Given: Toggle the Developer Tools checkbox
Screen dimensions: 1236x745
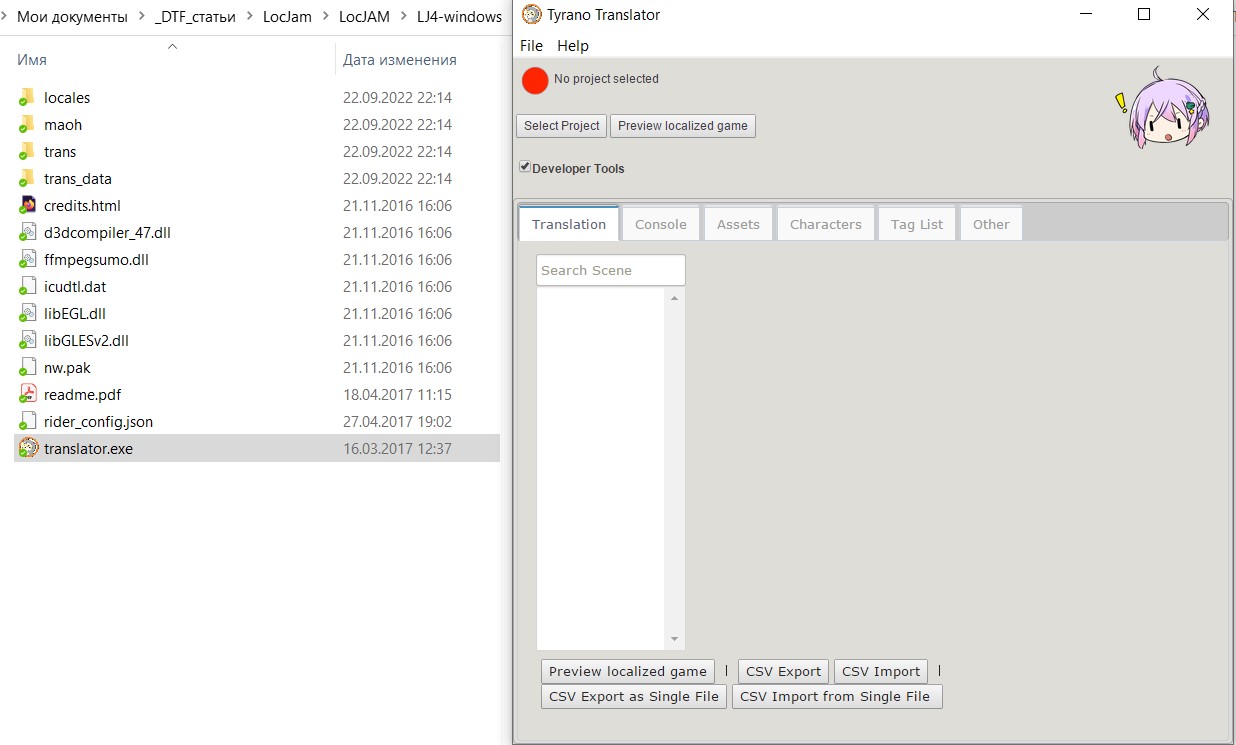Looking at the screenshot, I should pyautogui.click(x=525, y=167).
